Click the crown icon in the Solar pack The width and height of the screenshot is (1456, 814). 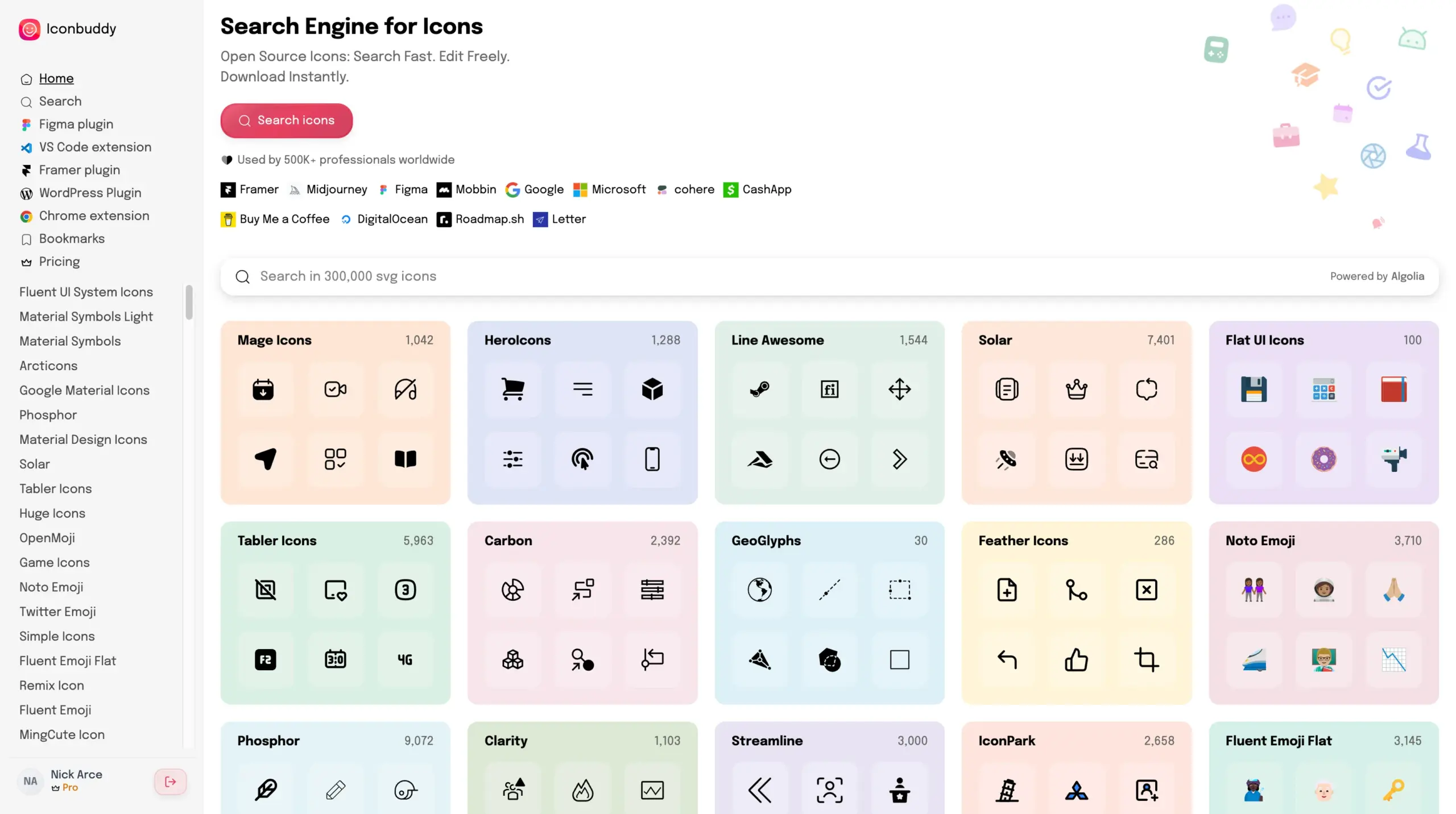pyautogui.click(x=1077, y=389)
